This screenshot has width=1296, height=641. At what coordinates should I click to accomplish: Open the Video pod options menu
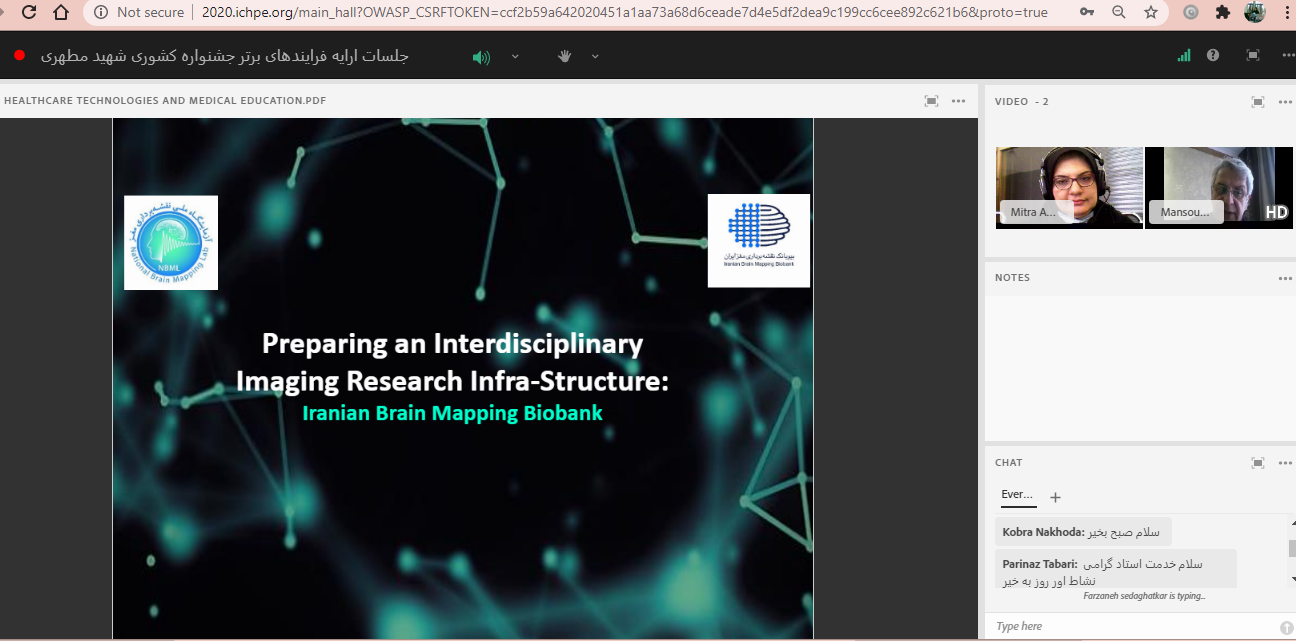pyautogui.click(x=1285, y=101)
